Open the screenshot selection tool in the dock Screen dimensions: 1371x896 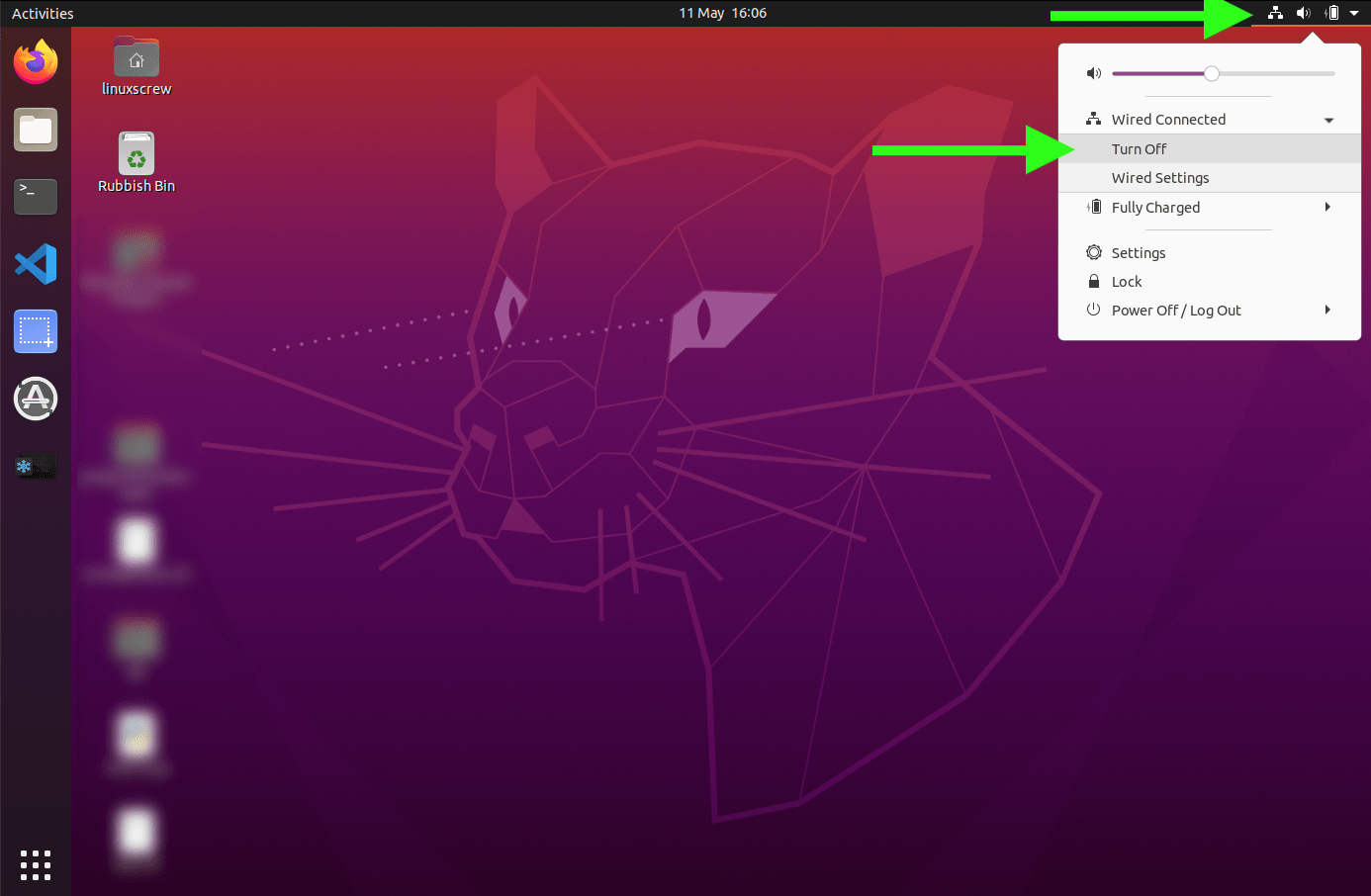[x=35, y=331]
